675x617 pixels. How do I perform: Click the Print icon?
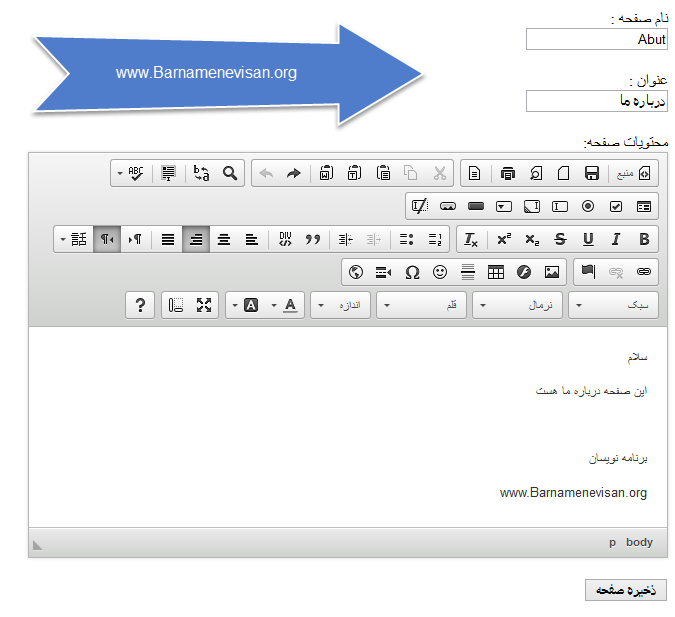point(508,173)
